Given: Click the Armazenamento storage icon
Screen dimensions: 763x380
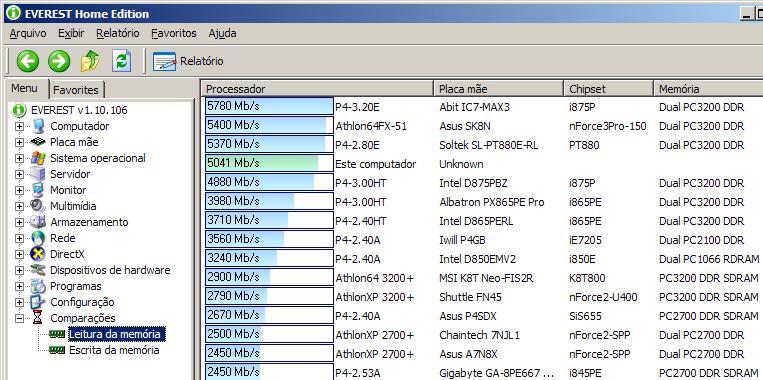Looking at the screenshot, I should pyautogui.click(x=38, y=222).
